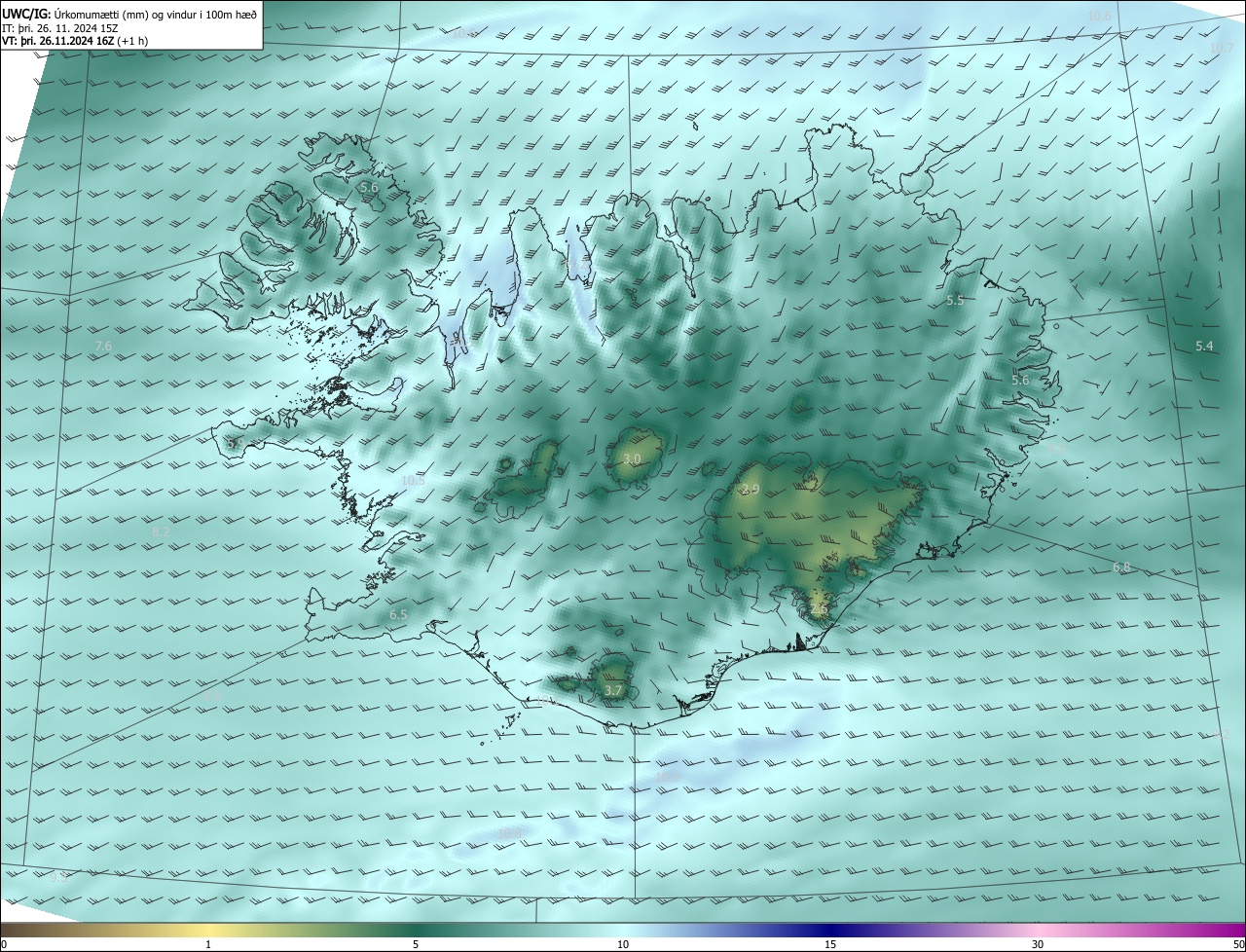This screenshot has height=952, width=1246.
Task: Click the 3.0 value label on the glacier
Action: click(x=632, y=458)
